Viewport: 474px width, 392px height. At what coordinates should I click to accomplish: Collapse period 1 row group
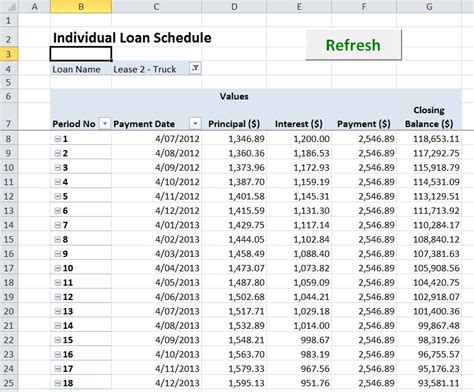58,139
